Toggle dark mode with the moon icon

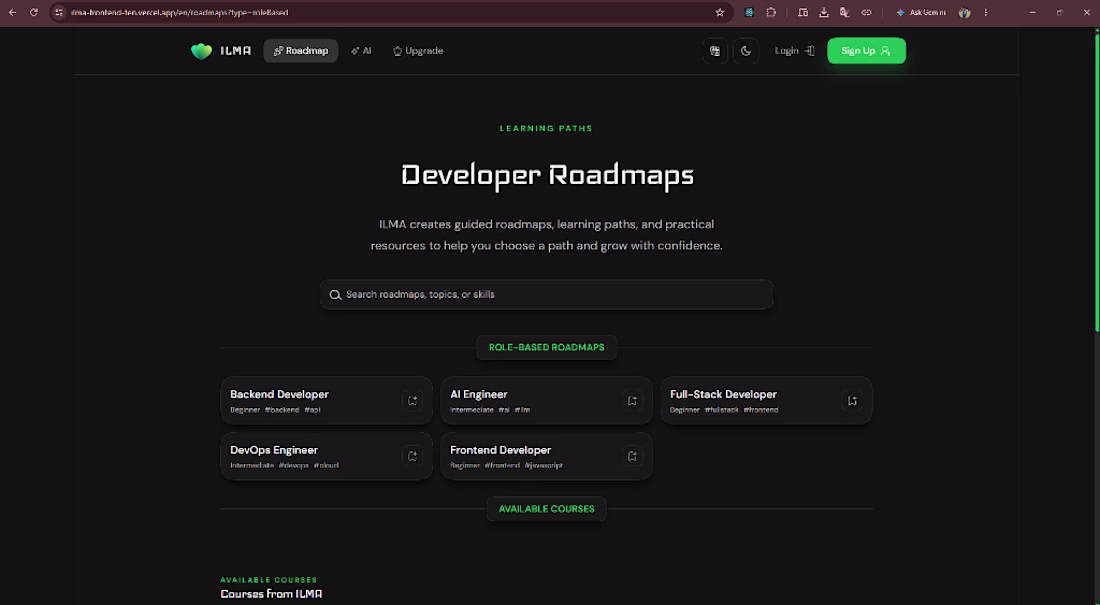(x=746, y=51)
